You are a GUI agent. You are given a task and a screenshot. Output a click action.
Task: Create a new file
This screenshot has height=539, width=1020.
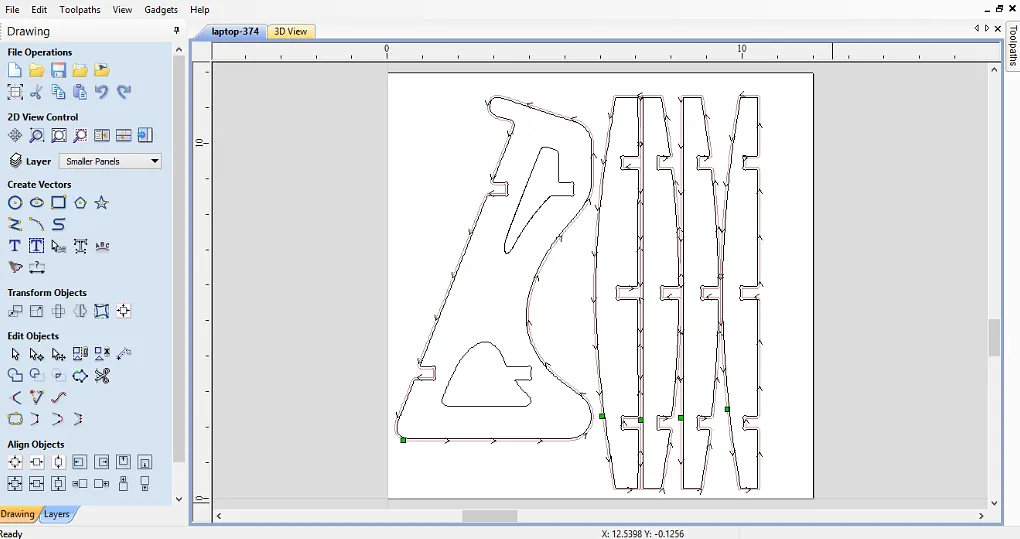[15, 70]
